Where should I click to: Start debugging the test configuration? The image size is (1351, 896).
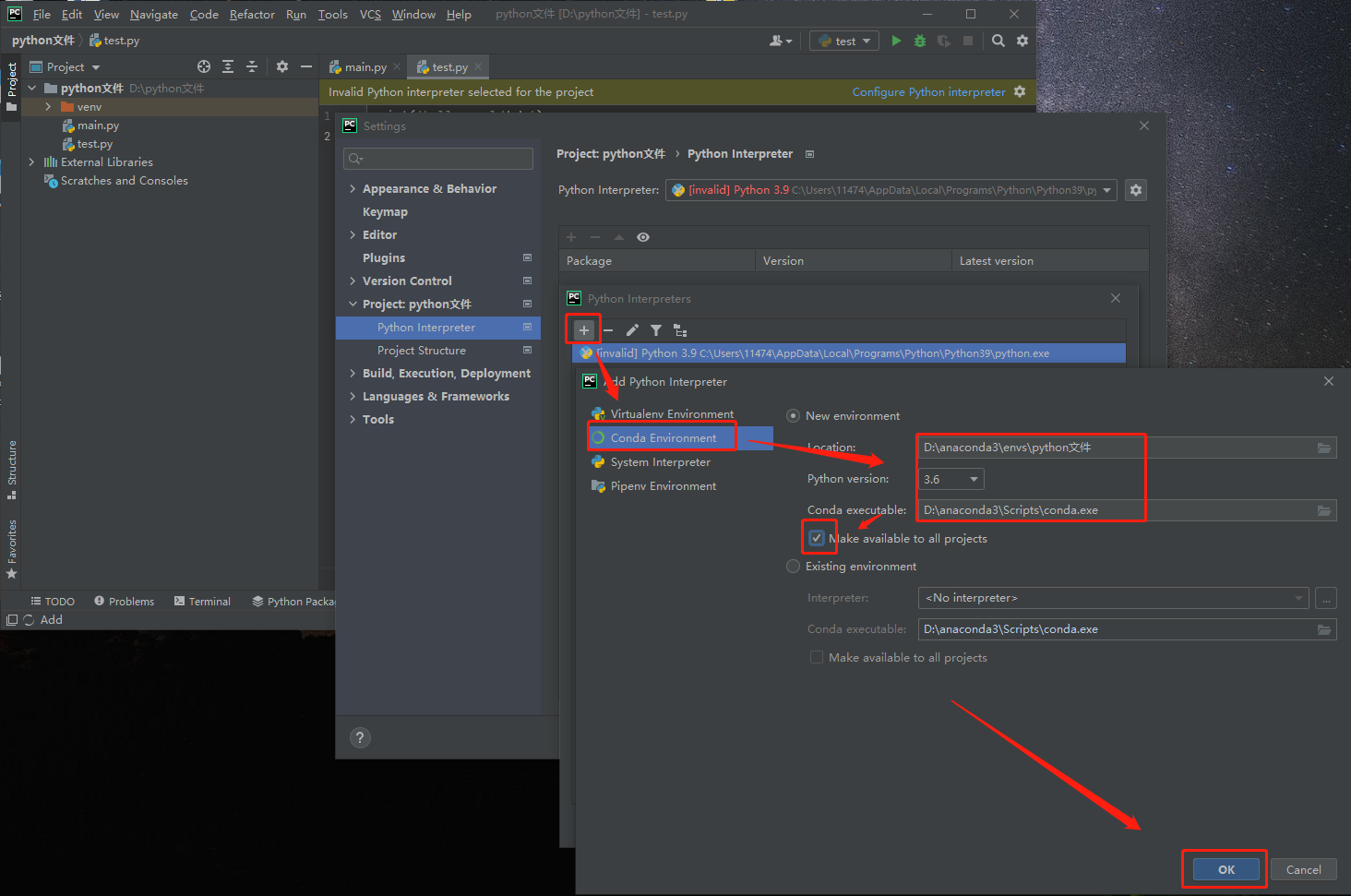tap(920, 41)
